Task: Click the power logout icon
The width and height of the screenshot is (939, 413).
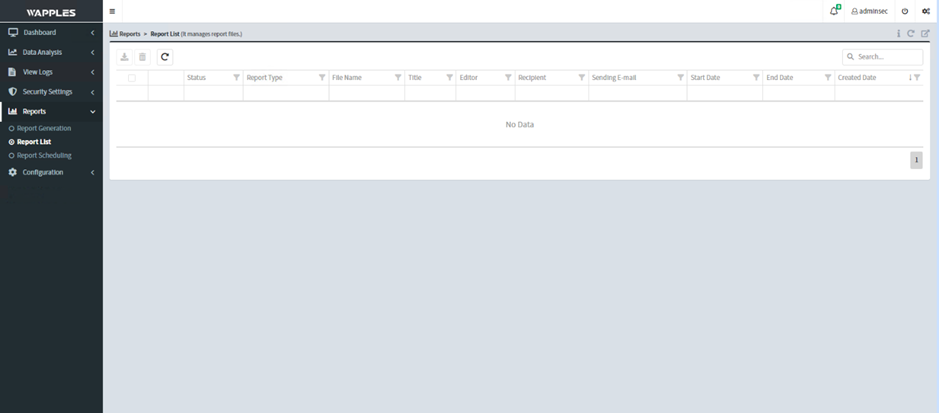Action: click(905, 11)
